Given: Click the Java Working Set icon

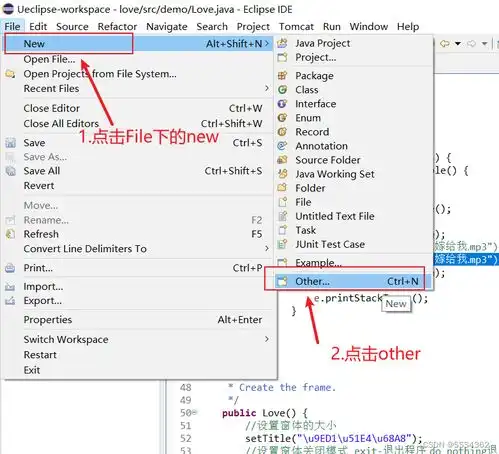Looking at the screenshot, I should 282,174.
